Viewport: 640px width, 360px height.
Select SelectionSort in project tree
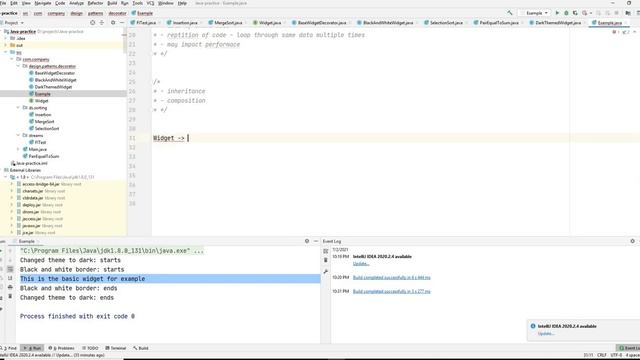47,129
